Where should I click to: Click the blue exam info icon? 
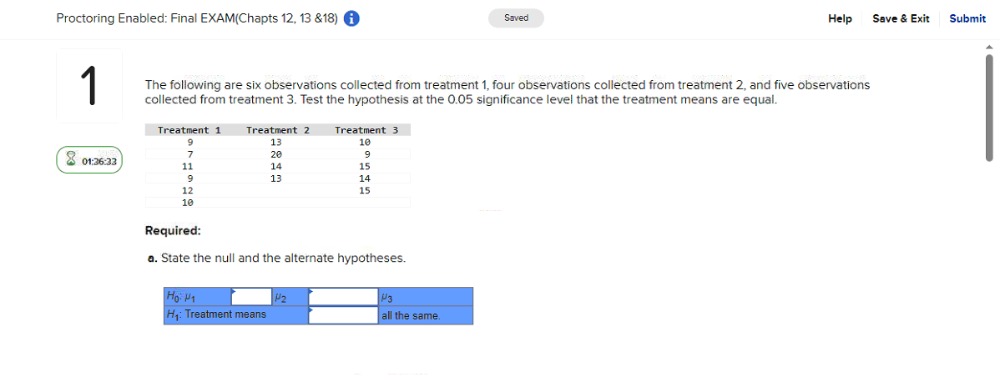point(351,18)
